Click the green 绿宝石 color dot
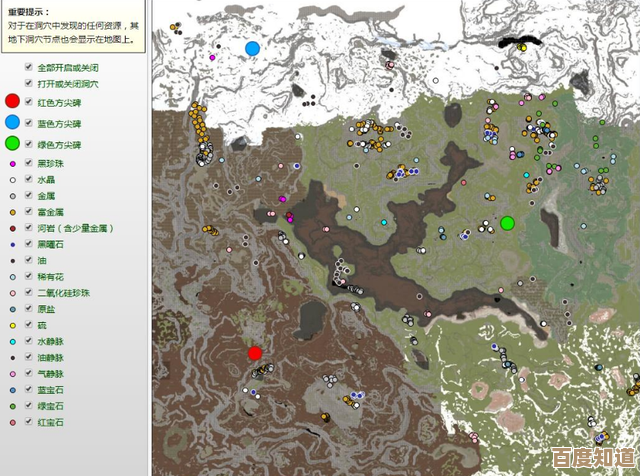Screen dimensions: 640x476 (12, 406)
